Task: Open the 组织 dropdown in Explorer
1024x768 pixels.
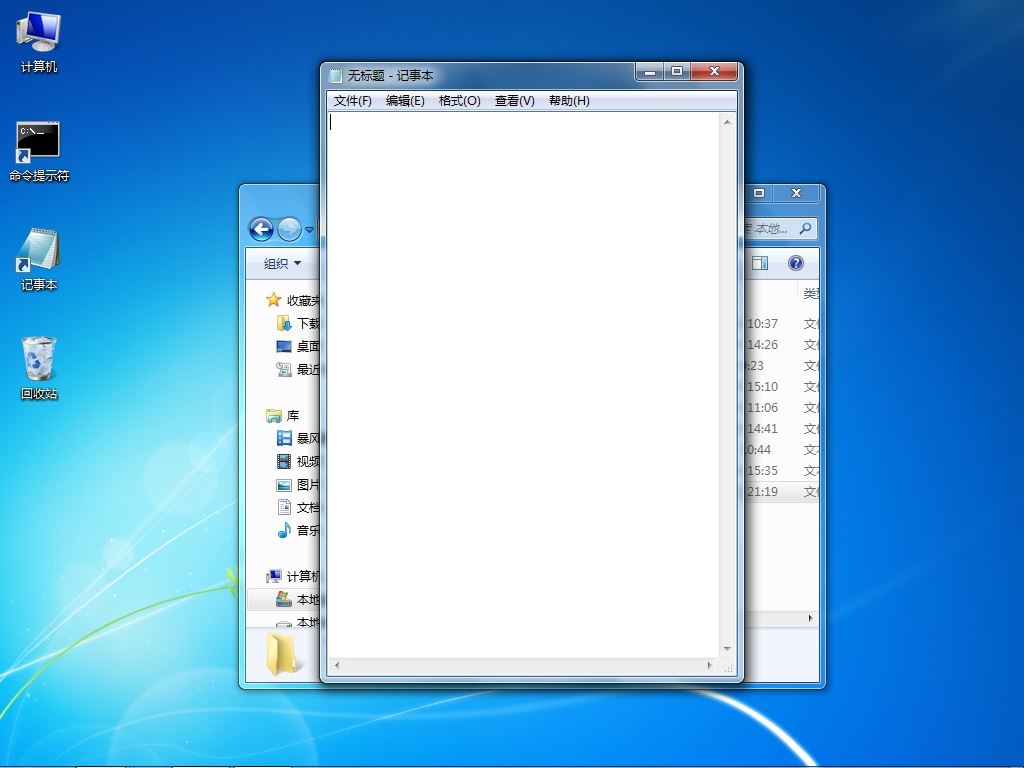Action: [x=282, y=263]
